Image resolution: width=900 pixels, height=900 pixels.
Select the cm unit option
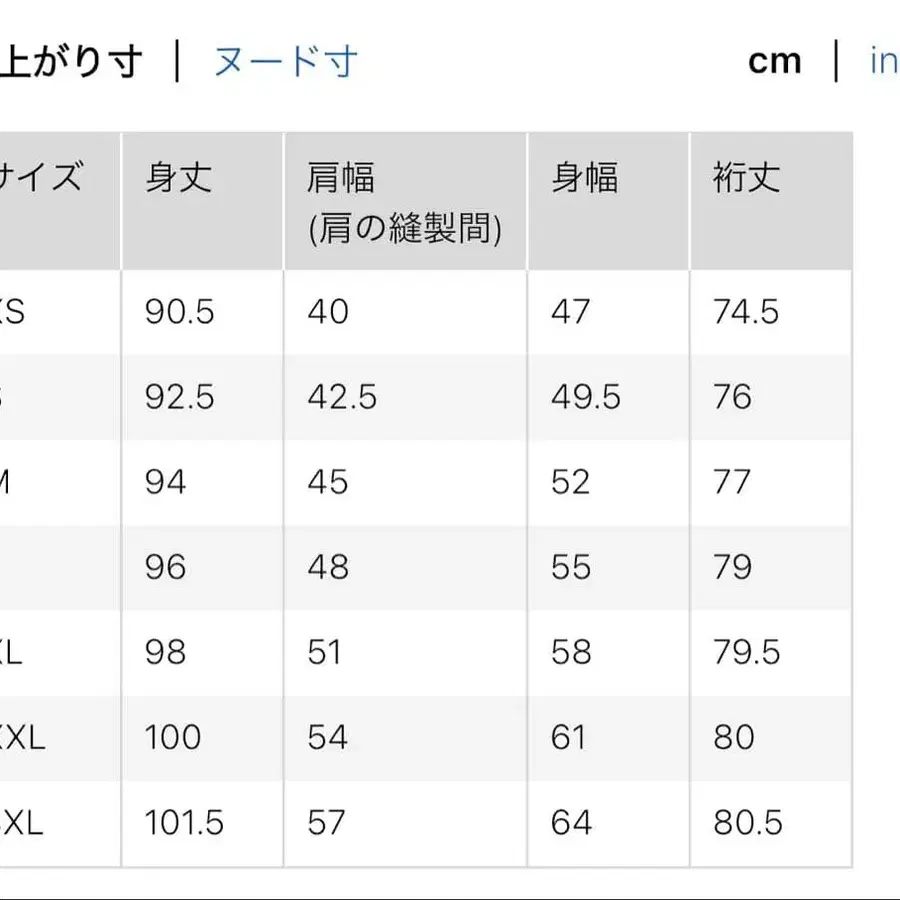point(776,60)
